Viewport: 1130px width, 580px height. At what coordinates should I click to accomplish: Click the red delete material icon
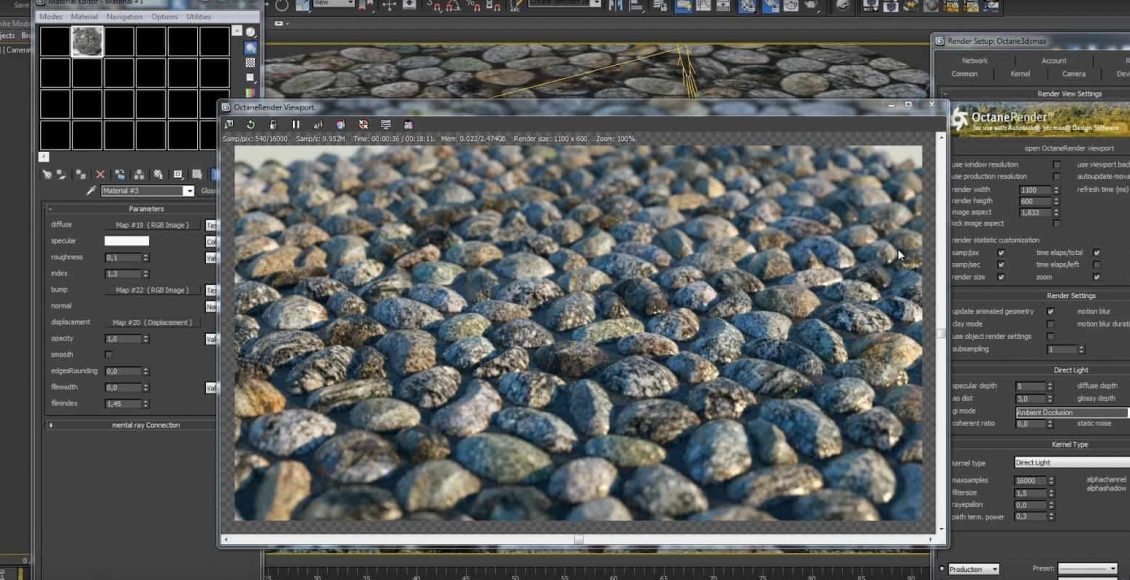pos(100,174)
